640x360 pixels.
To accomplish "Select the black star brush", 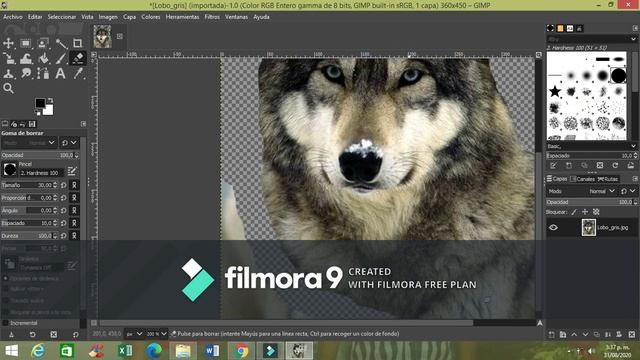I will [555, 91].
